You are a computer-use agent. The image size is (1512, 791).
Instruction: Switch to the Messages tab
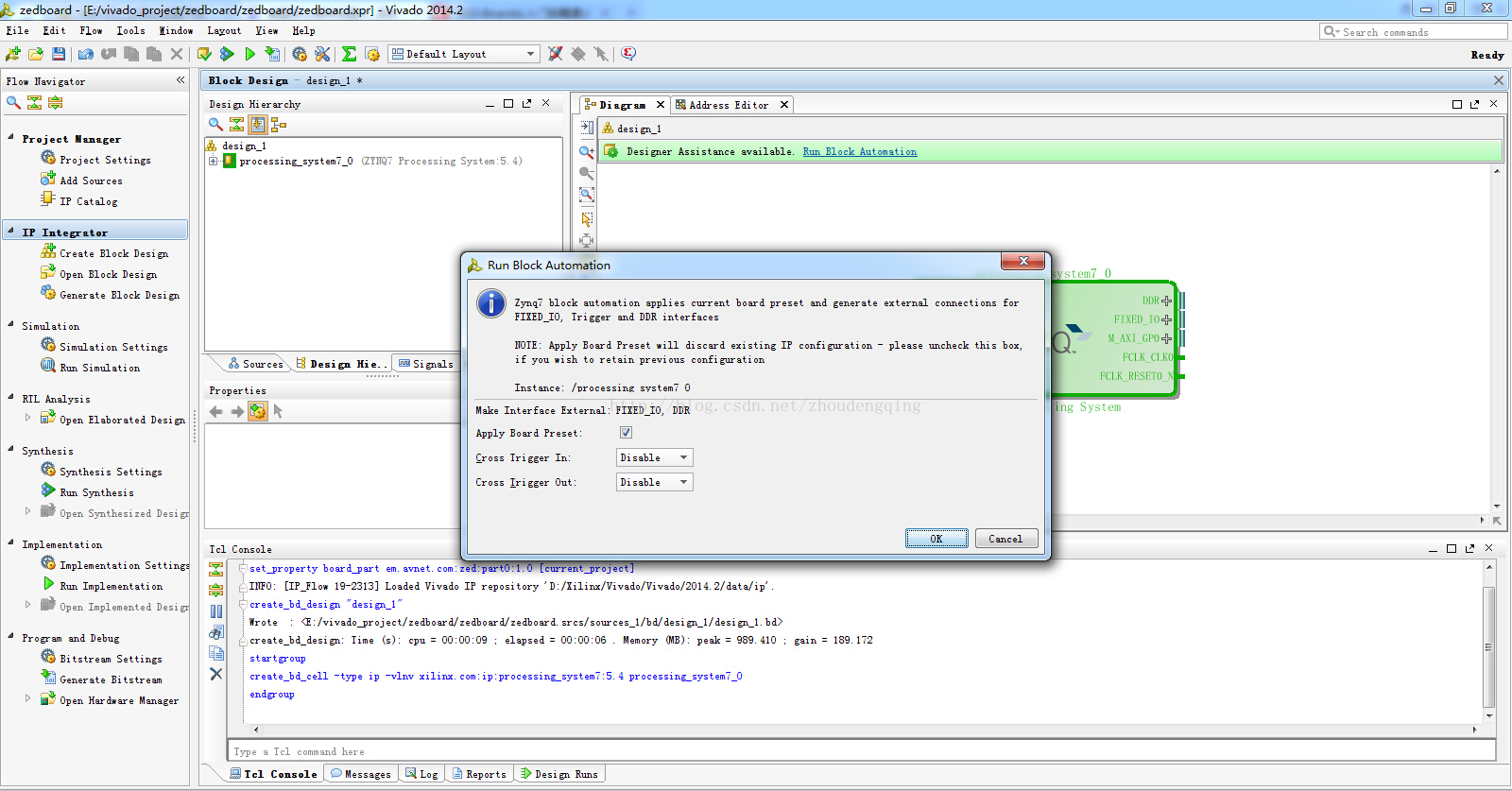(x=361, y=774)
